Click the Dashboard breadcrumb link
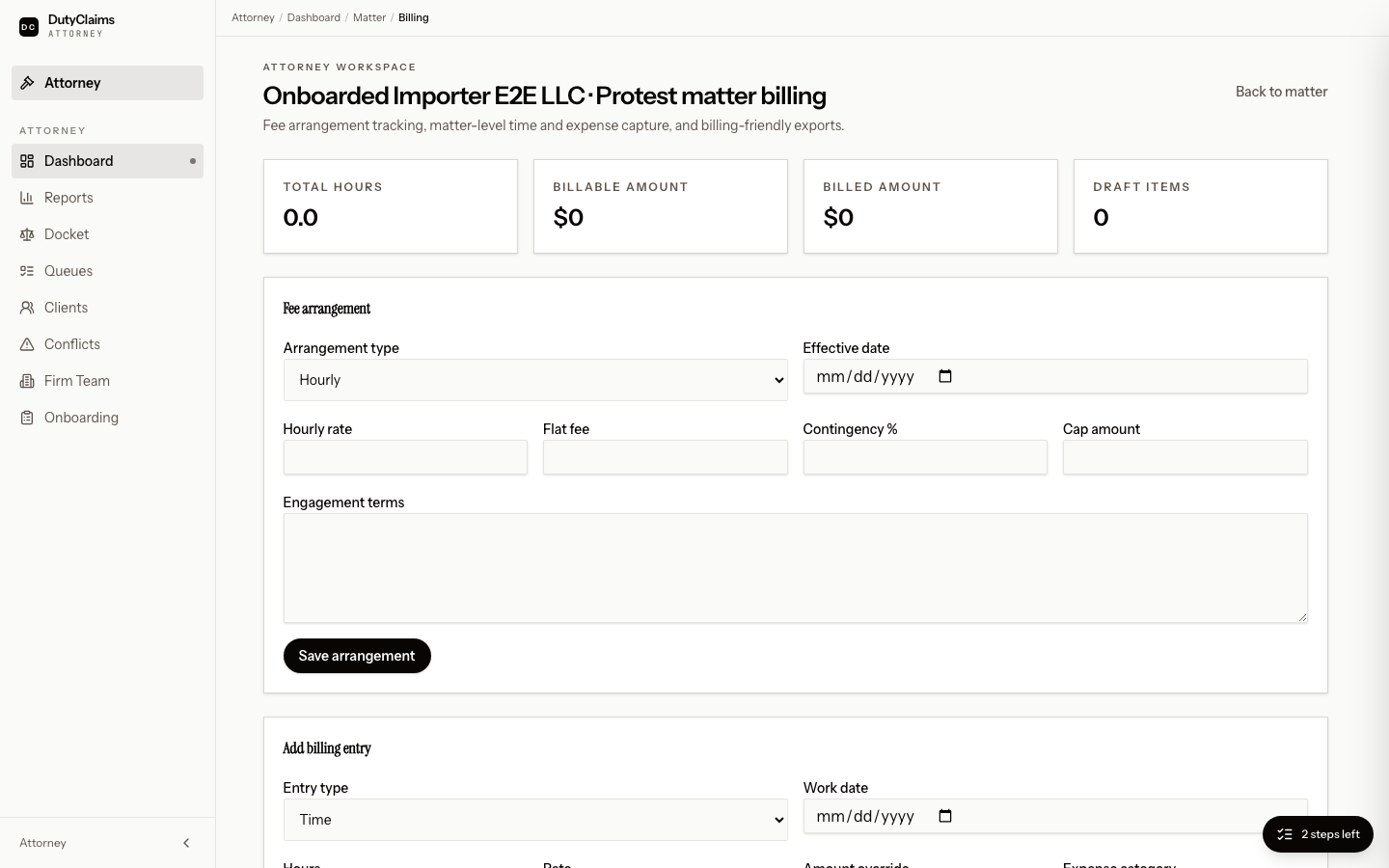 [313, 17]
